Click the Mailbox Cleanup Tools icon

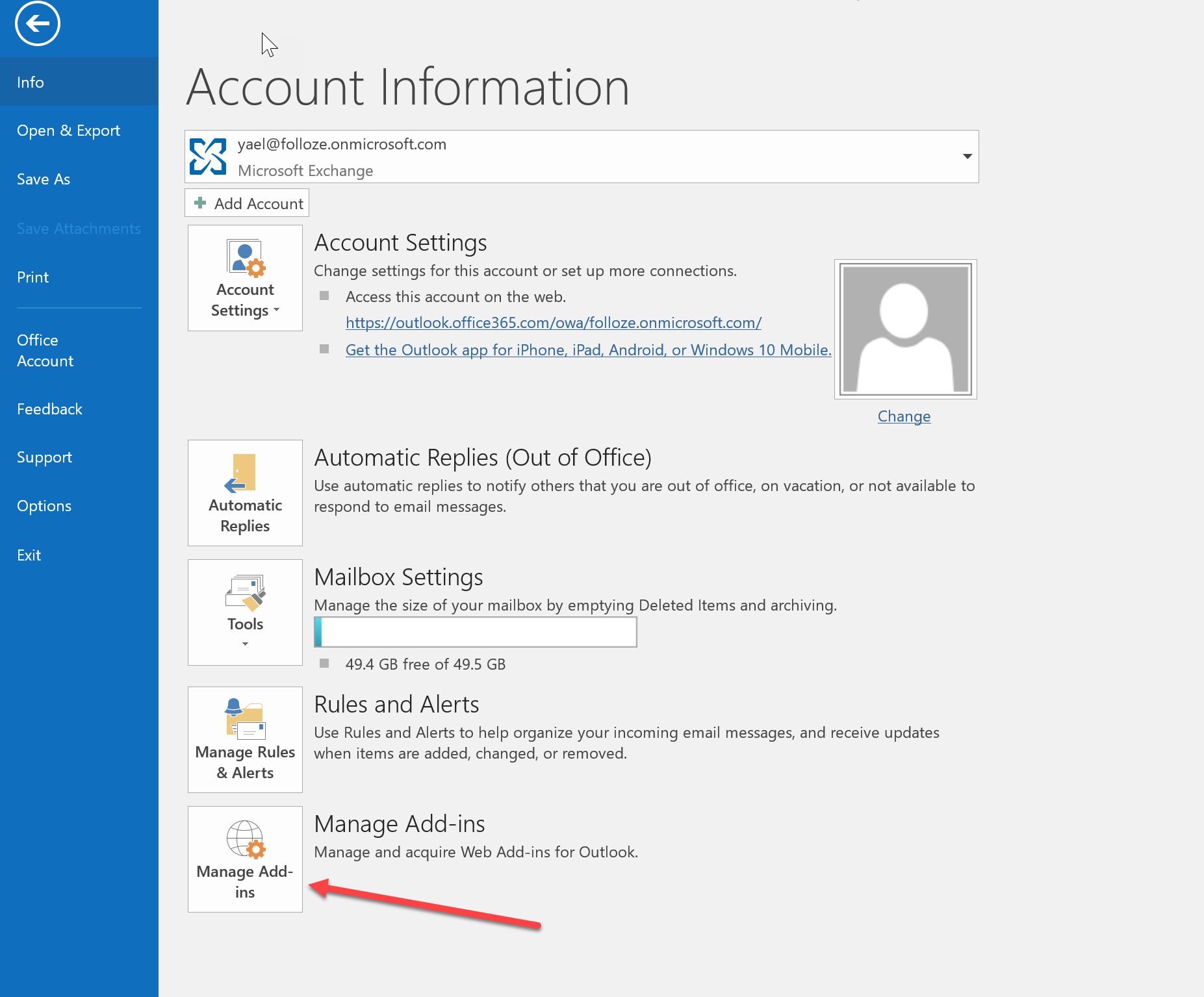point(244,593)
